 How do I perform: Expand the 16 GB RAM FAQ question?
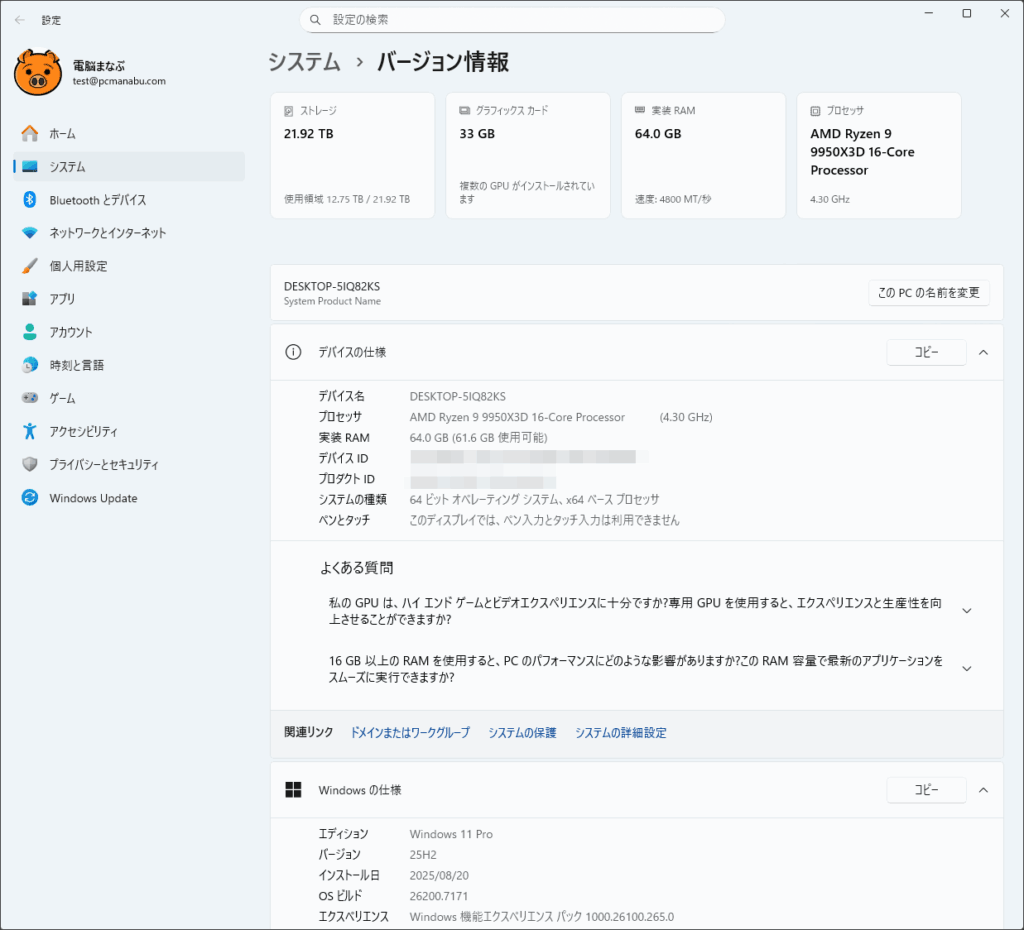coord(966,669)
